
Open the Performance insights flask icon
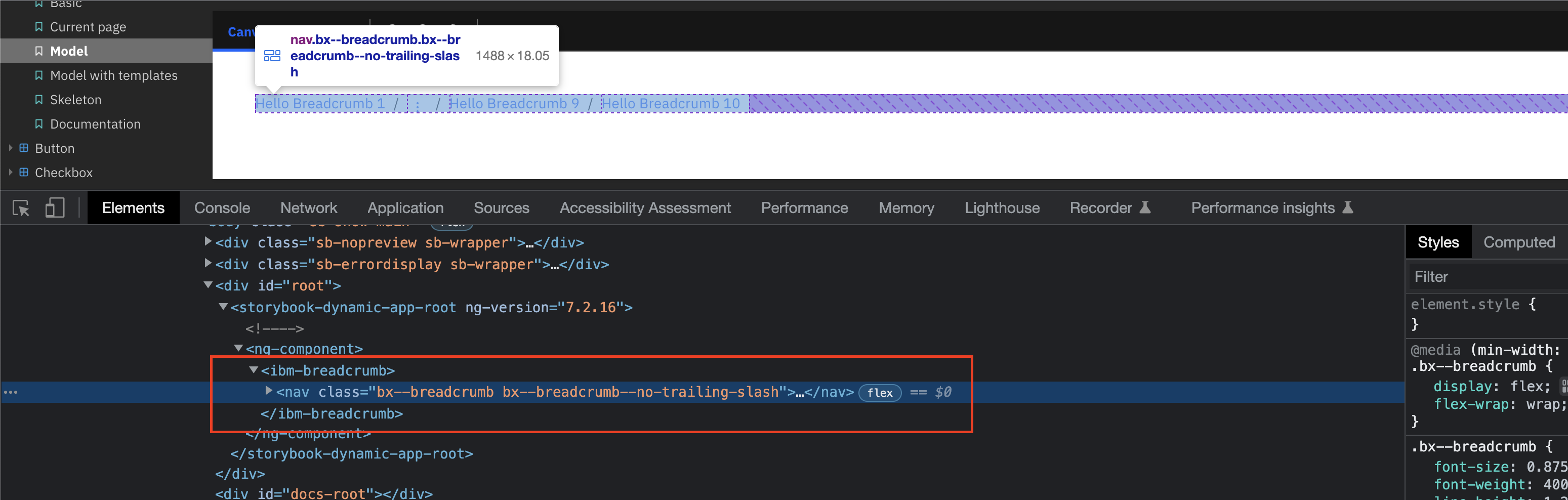tap(1348, 207)
